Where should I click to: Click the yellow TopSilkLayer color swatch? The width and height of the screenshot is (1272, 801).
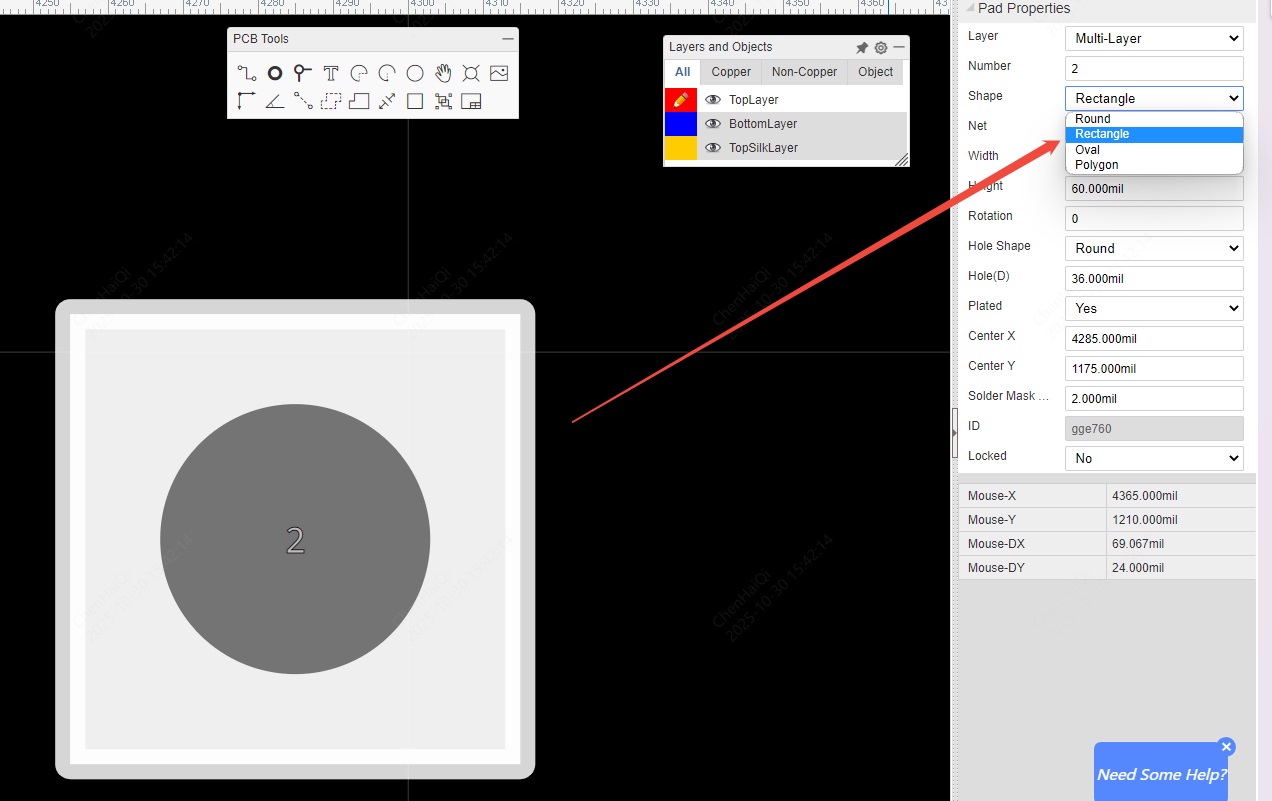pos(681,148)
